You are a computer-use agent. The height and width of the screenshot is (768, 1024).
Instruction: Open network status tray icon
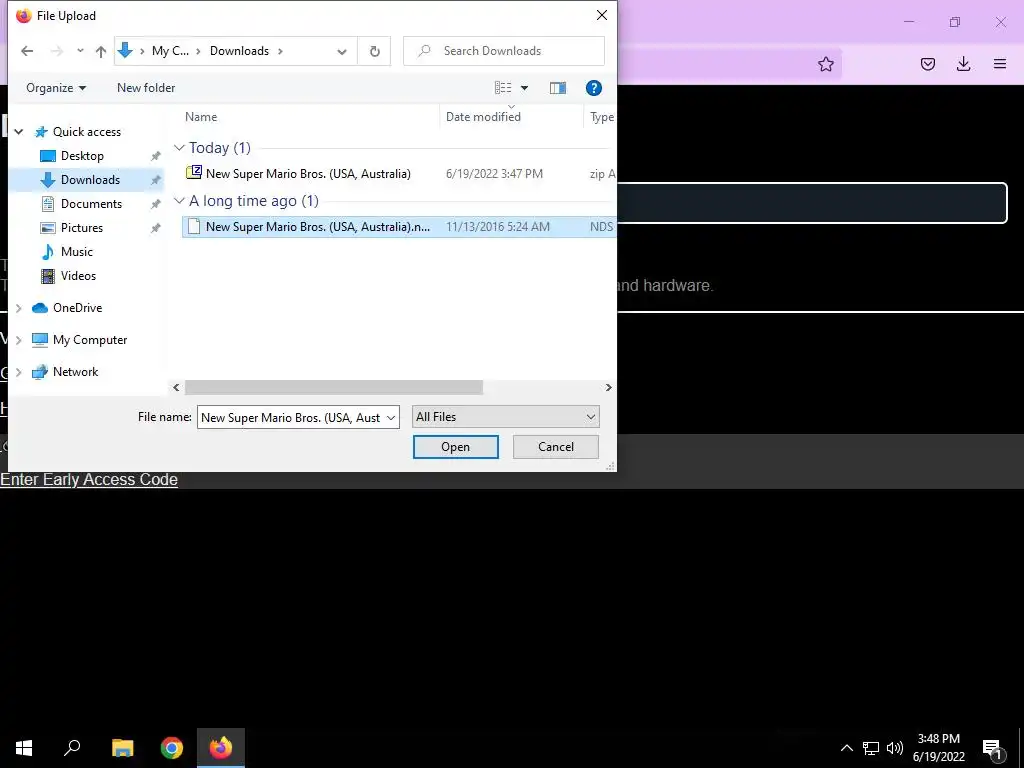click(x=871, y=748)
